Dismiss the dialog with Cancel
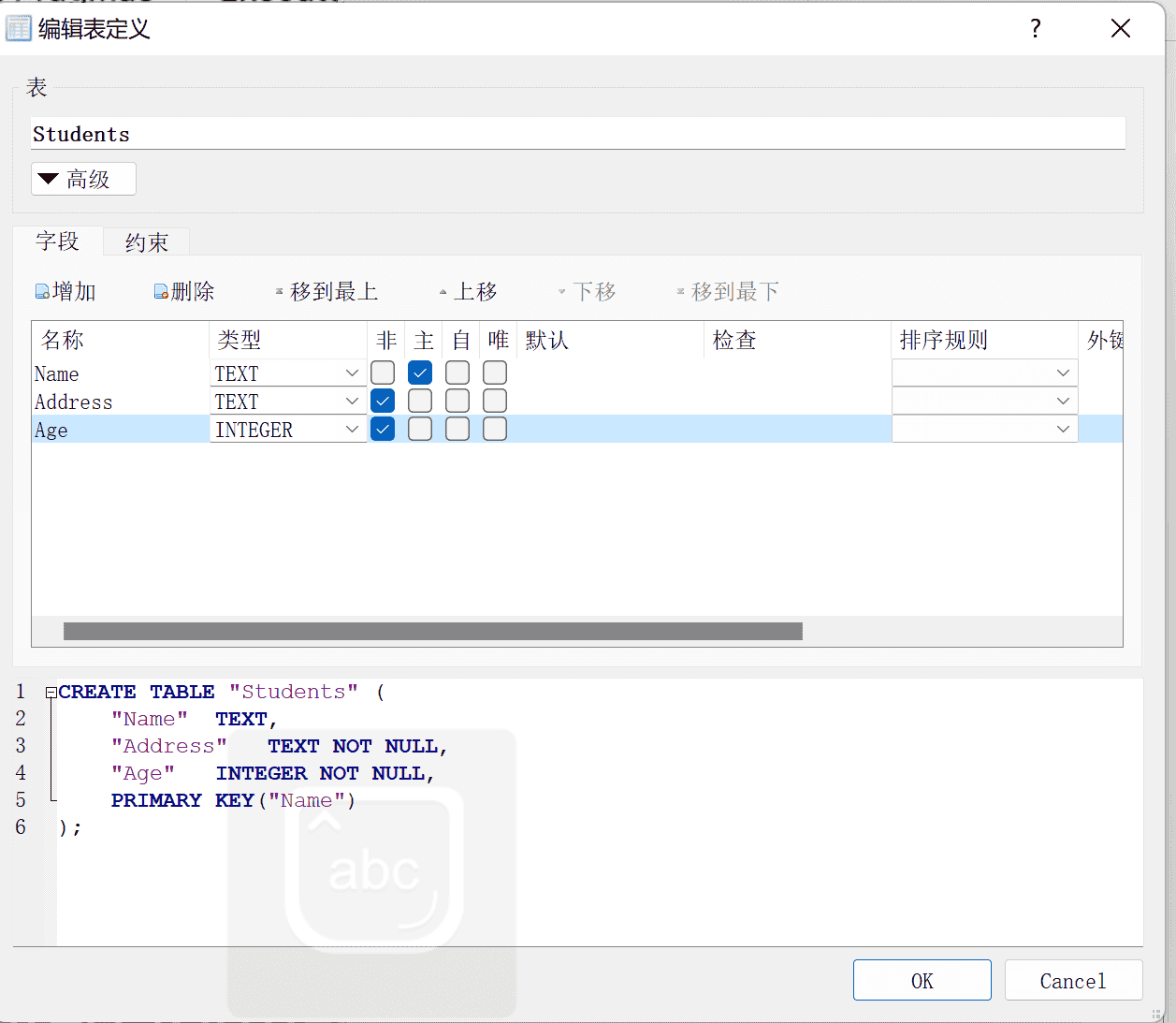This screenshot has height=1023, width=1176. (x=1073, y=980)
